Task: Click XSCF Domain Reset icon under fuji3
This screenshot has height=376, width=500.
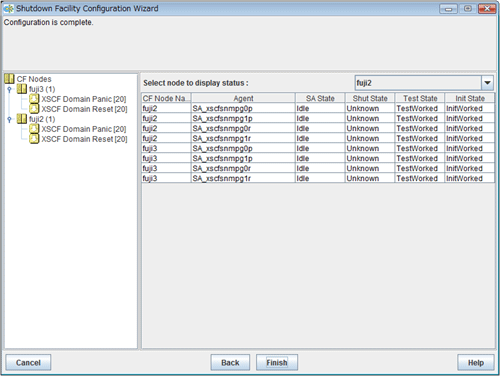Action: [34, 109]
